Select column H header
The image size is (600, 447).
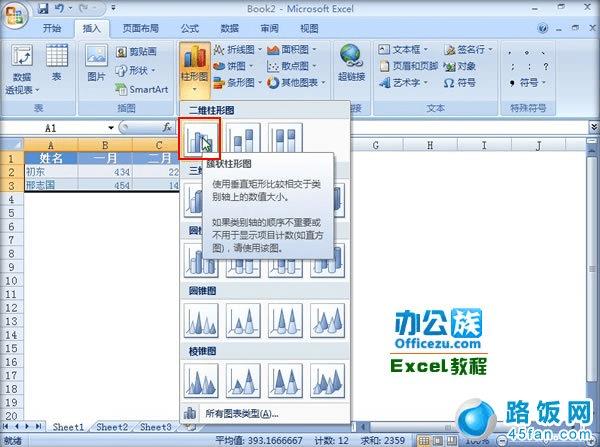click(x=430, y=145)
